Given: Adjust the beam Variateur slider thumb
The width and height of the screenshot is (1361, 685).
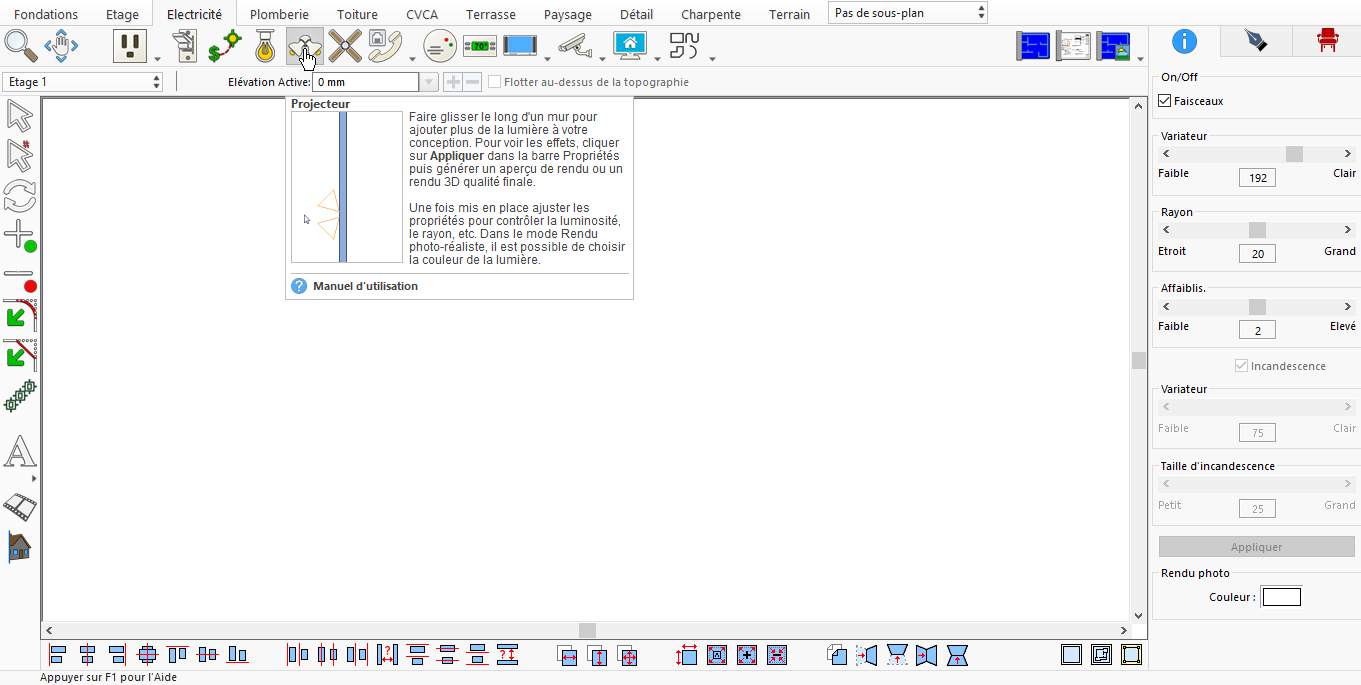Looking at the screenshot, I should pos(1294,154).
